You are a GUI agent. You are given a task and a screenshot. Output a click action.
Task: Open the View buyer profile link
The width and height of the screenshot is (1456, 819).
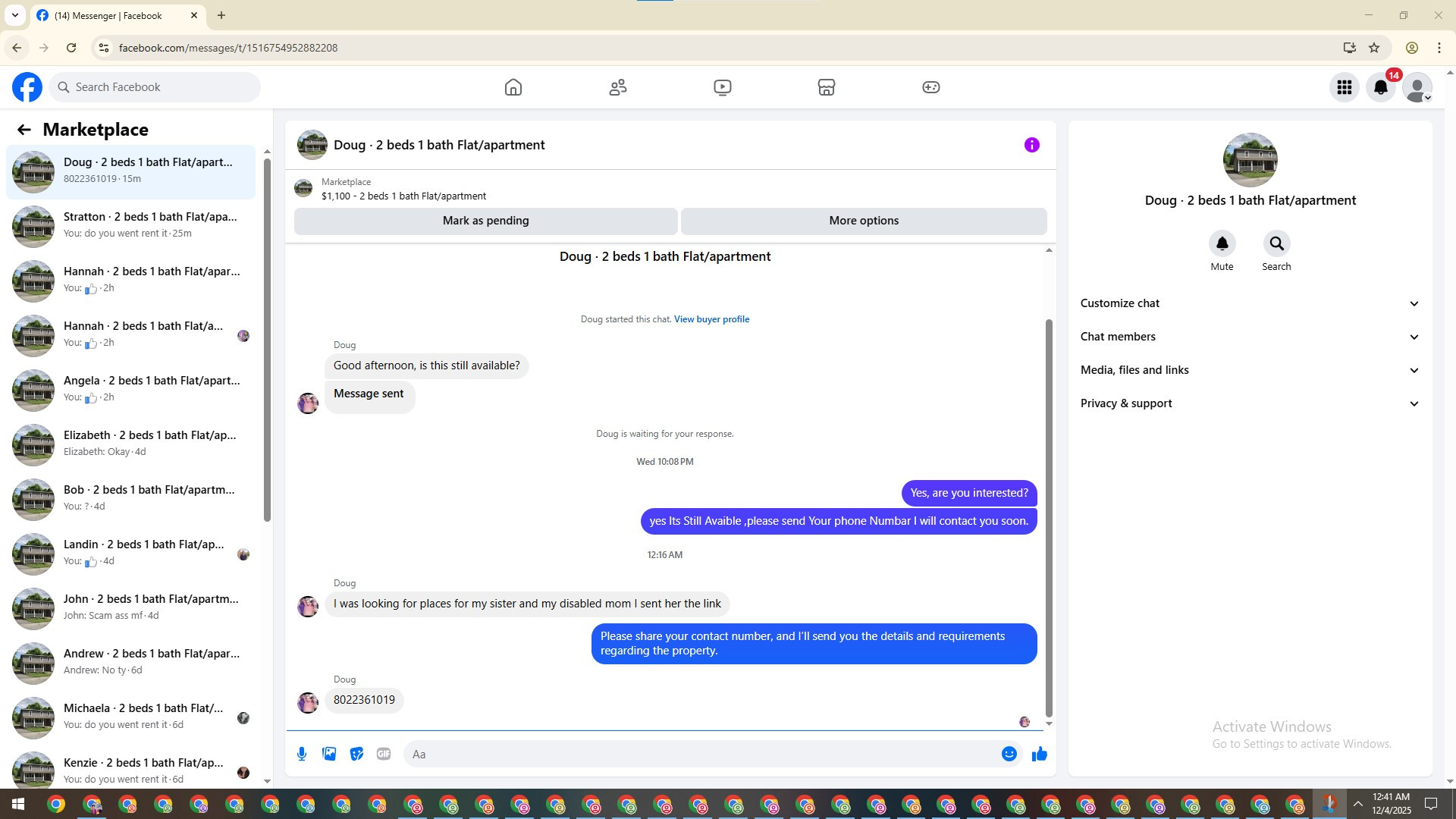pyautogui.click(x=711, y=319)
